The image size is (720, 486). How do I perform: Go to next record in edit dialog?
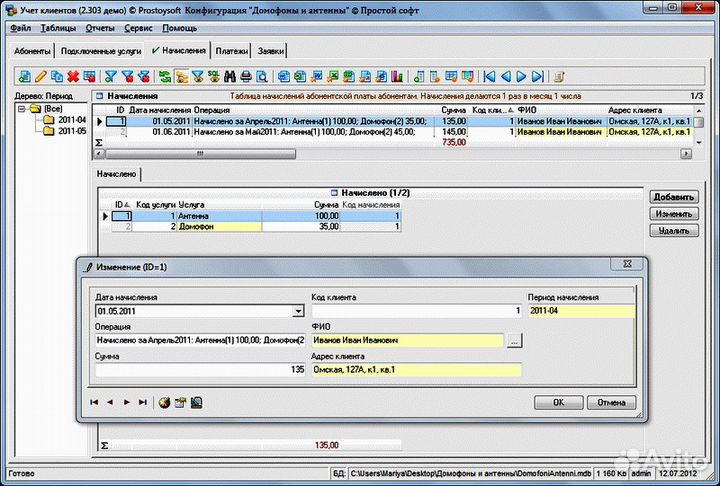coord(127,402)
